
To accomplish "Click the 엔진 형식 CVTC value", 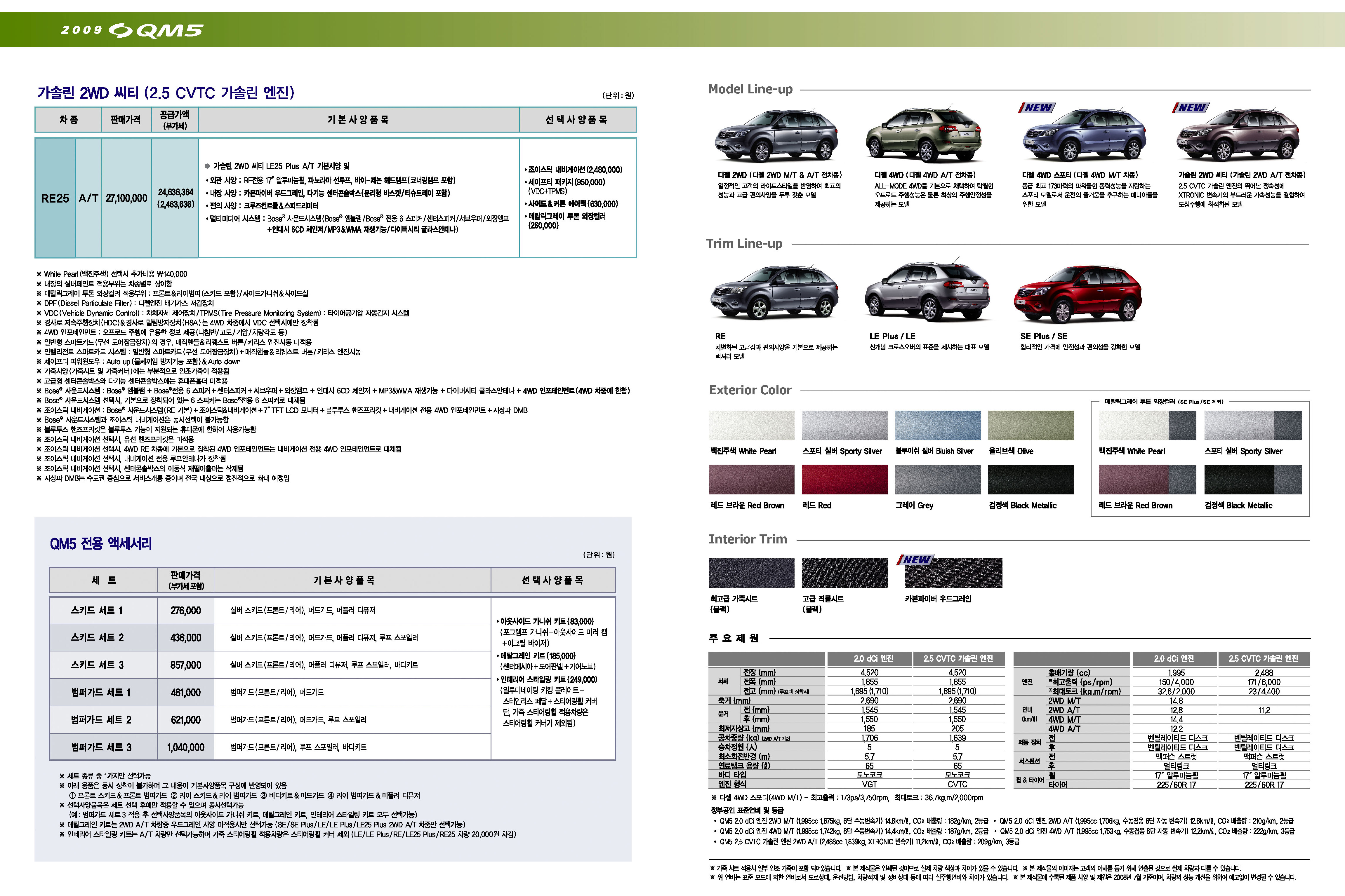I will [958, 785].
